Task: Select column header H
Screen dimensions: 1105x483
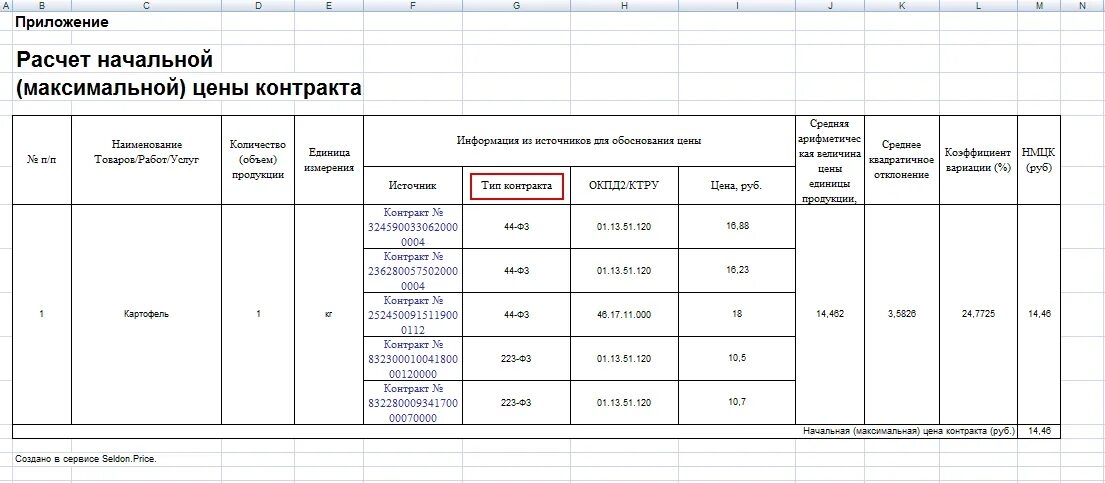Action: point(625,6)
